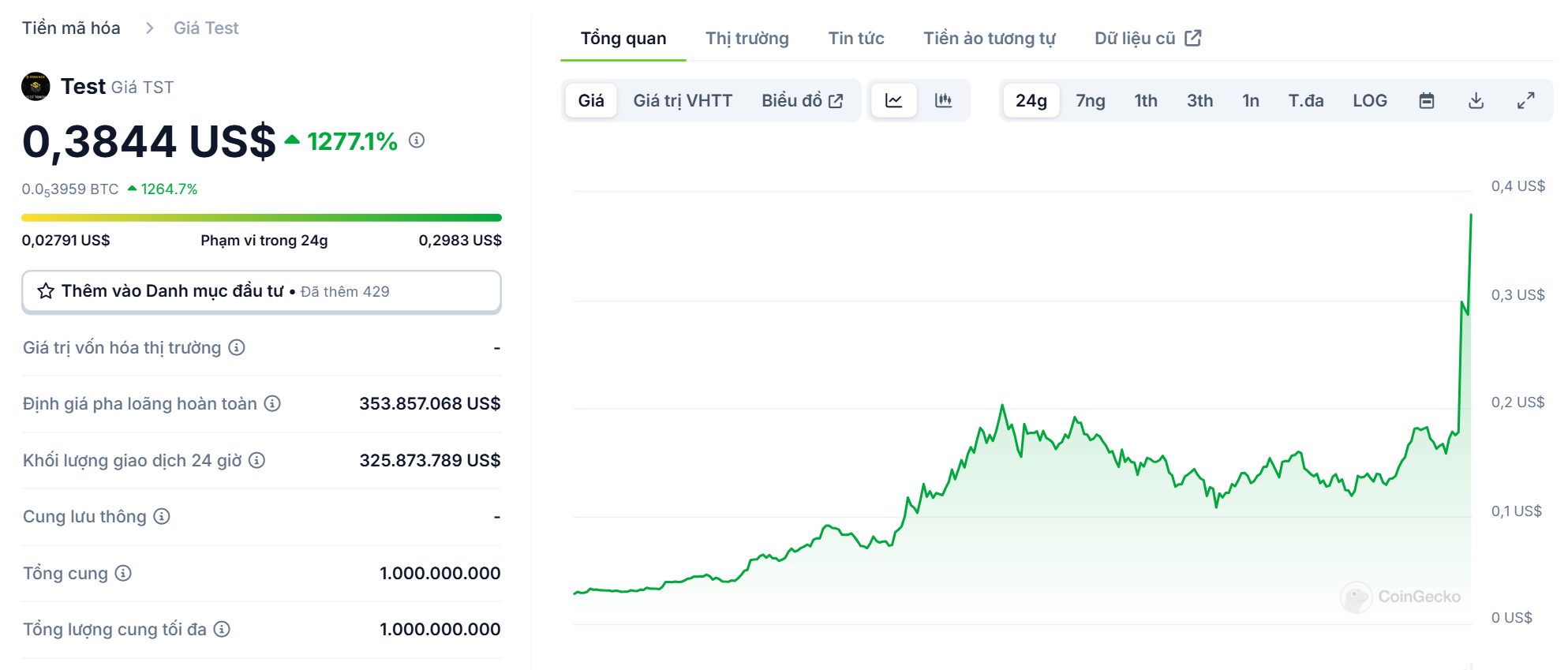
Task: Open the Tổng quan tab
Action: (x=623, y=38)
